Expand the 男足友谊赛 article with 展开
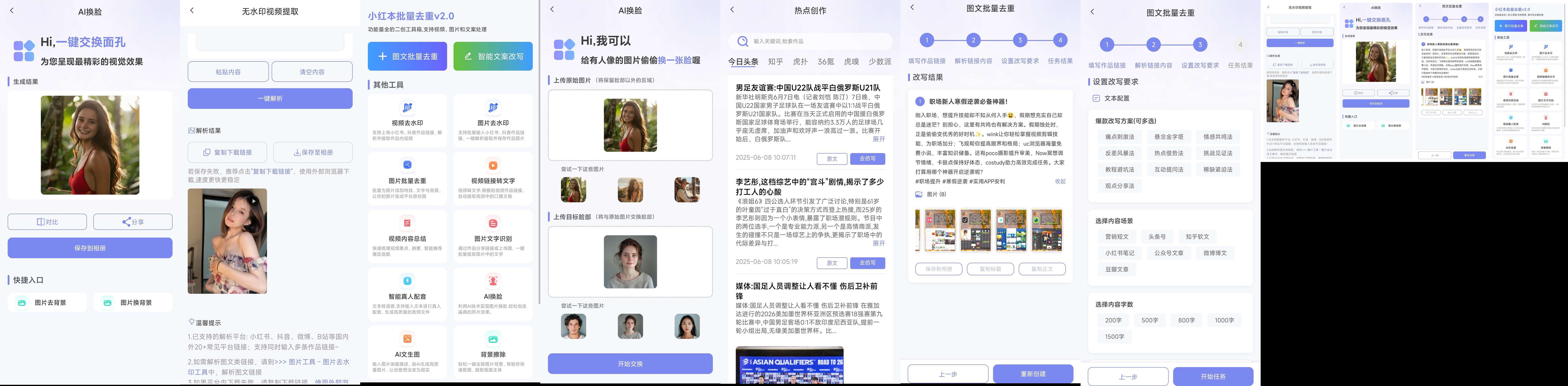Screen dimensions: 1568x386 (878, 139)
